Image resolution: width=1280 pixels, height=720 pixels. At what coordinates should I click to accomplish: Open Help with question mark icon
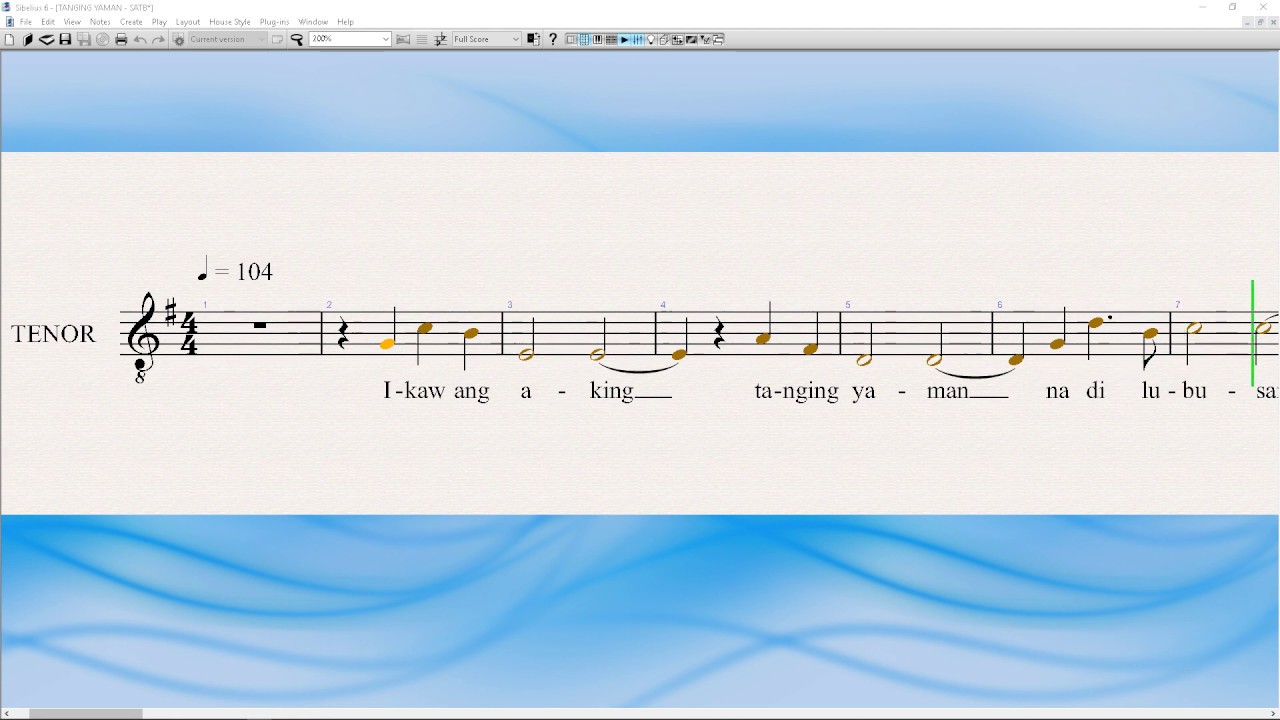point(552,39)
